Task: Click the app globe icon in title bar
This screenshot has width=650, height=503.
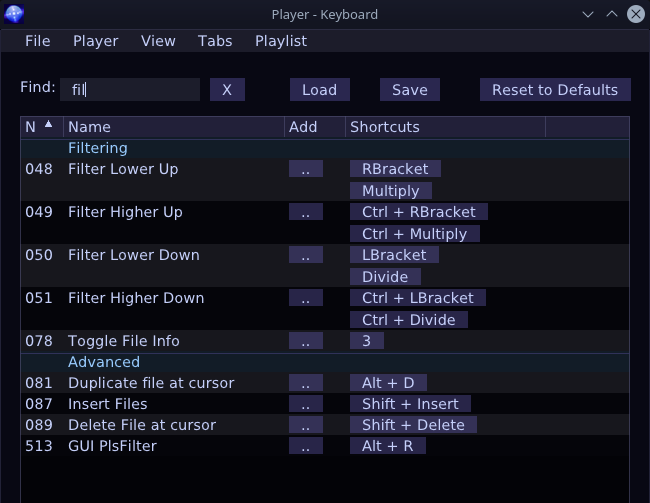Action: pyautogui.click(x=14, y=14)
